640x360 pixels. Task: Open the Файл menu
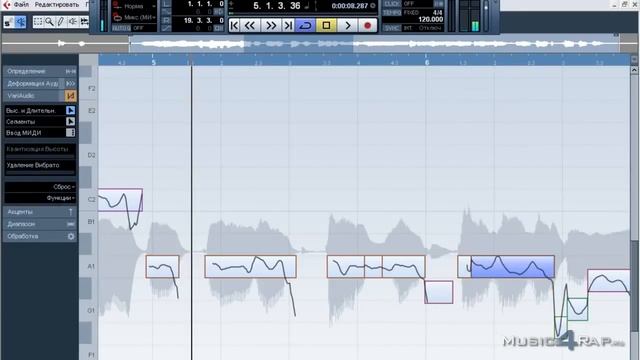(x=21, y=5)
